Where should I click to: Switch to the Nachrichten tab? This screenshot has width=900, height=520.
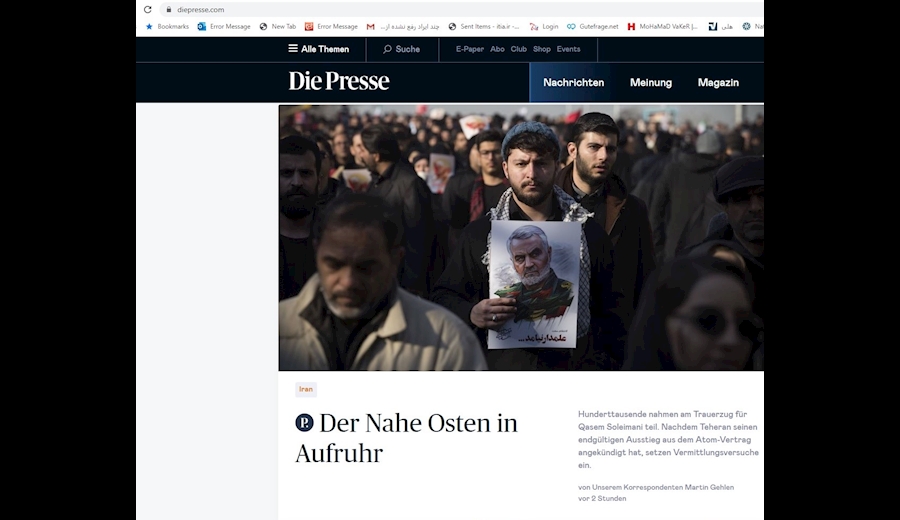[x=573, y=83]
